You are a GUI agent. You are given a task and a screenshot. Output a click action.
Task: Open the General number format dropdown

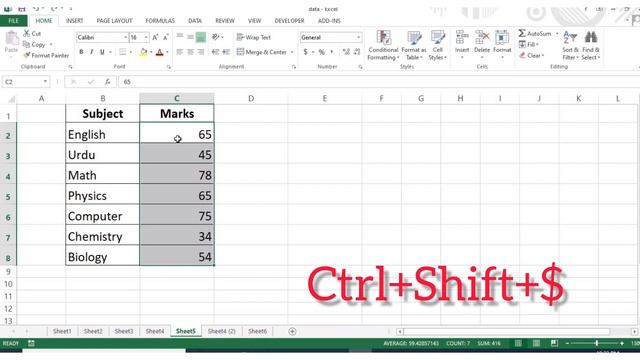point(358,38)
